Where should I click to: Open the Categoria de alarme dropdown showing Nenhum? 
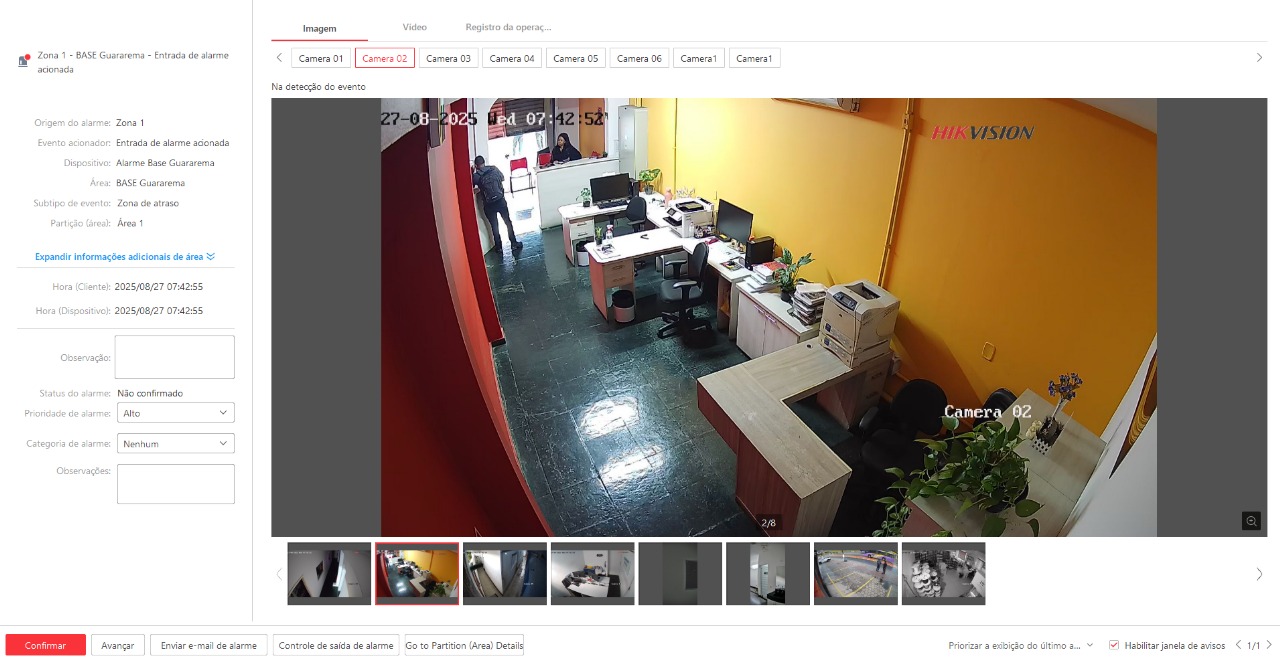pyautogui.click(x=176, y=443)
